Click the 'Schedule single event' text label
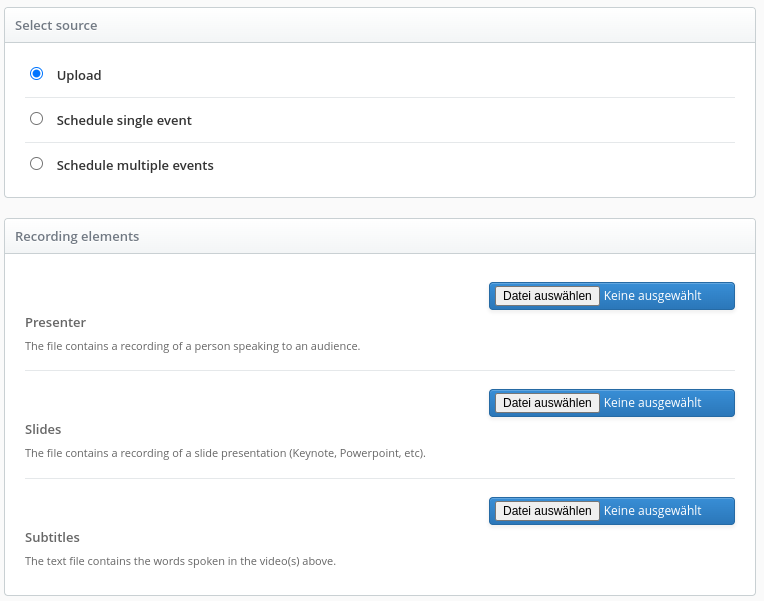 (x=124, y=120)
